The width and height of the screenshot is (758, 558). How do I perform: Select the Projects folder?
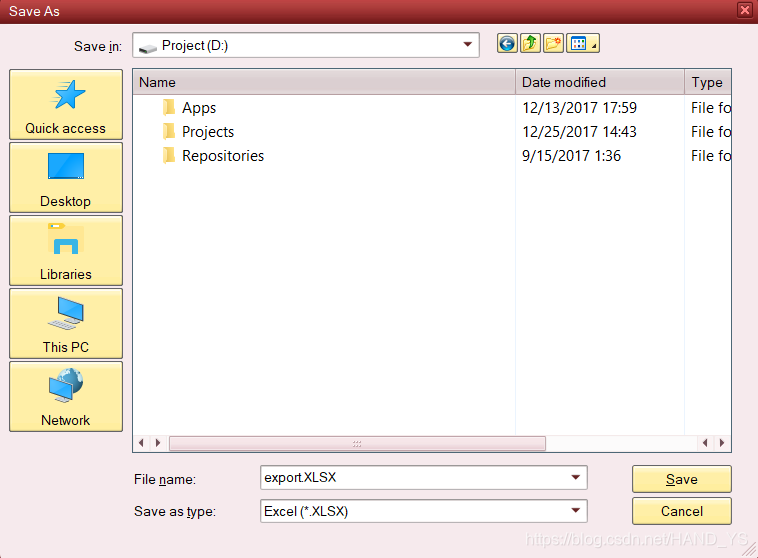point(207,132)
